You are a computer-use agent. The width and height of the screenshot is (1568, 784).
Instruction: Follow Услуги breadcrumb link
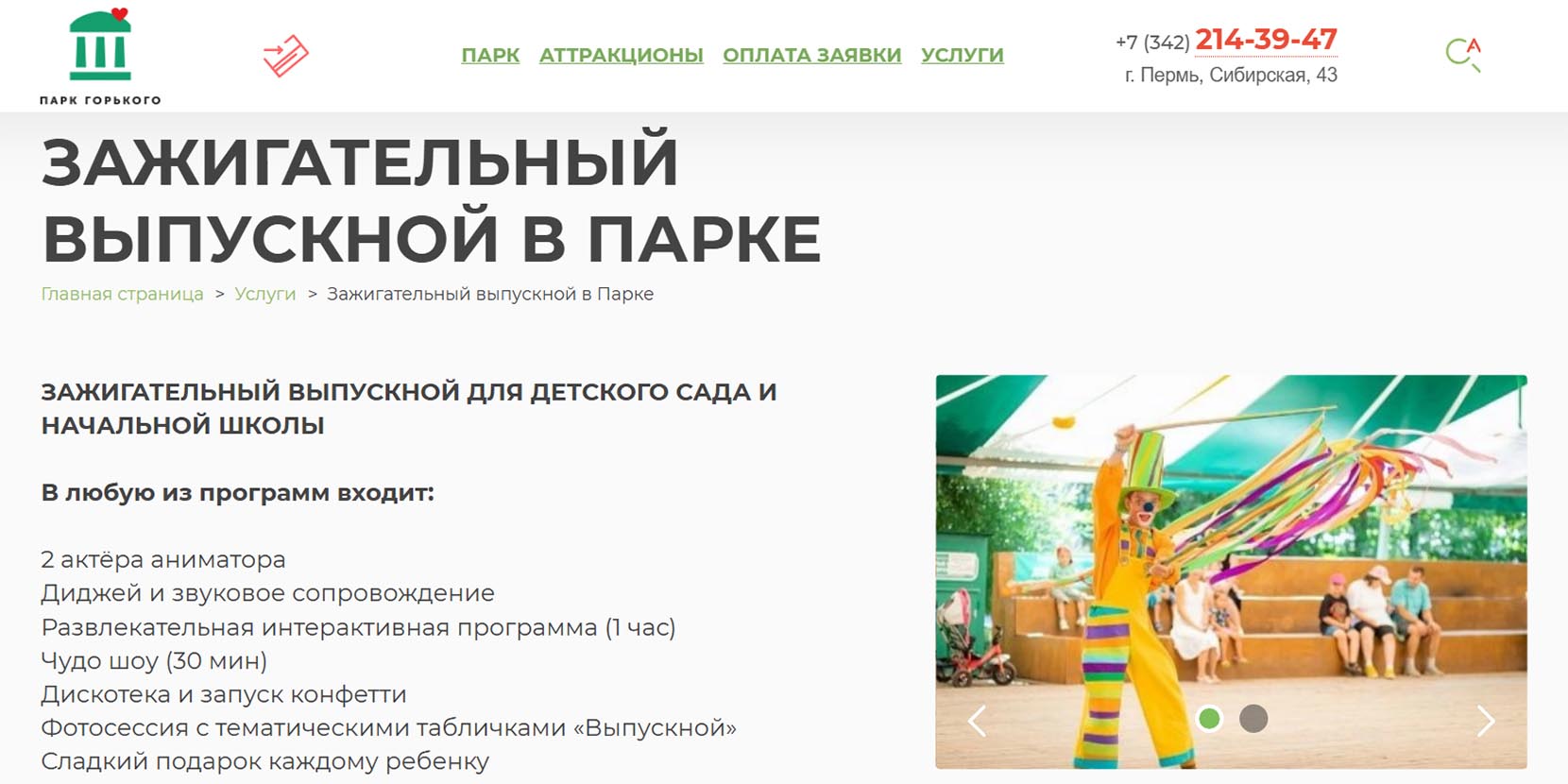point(265,294)
